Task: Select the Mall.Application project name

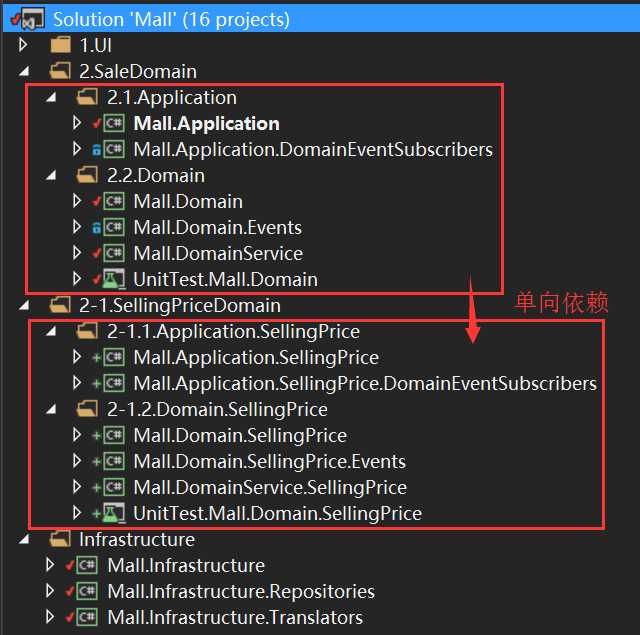Action: click(x=207, y=124)
